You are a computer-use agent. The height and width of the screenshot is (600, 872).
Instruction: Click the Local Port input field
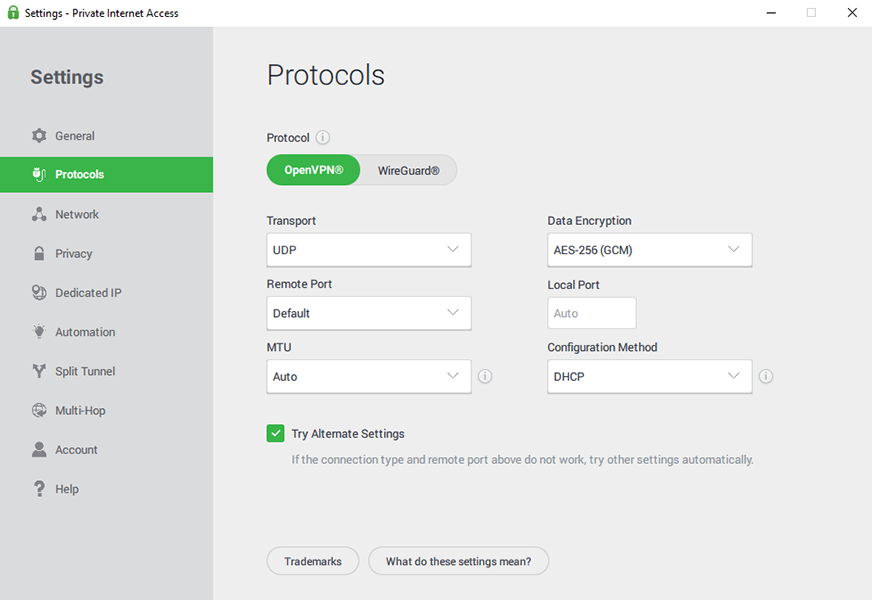591,313
